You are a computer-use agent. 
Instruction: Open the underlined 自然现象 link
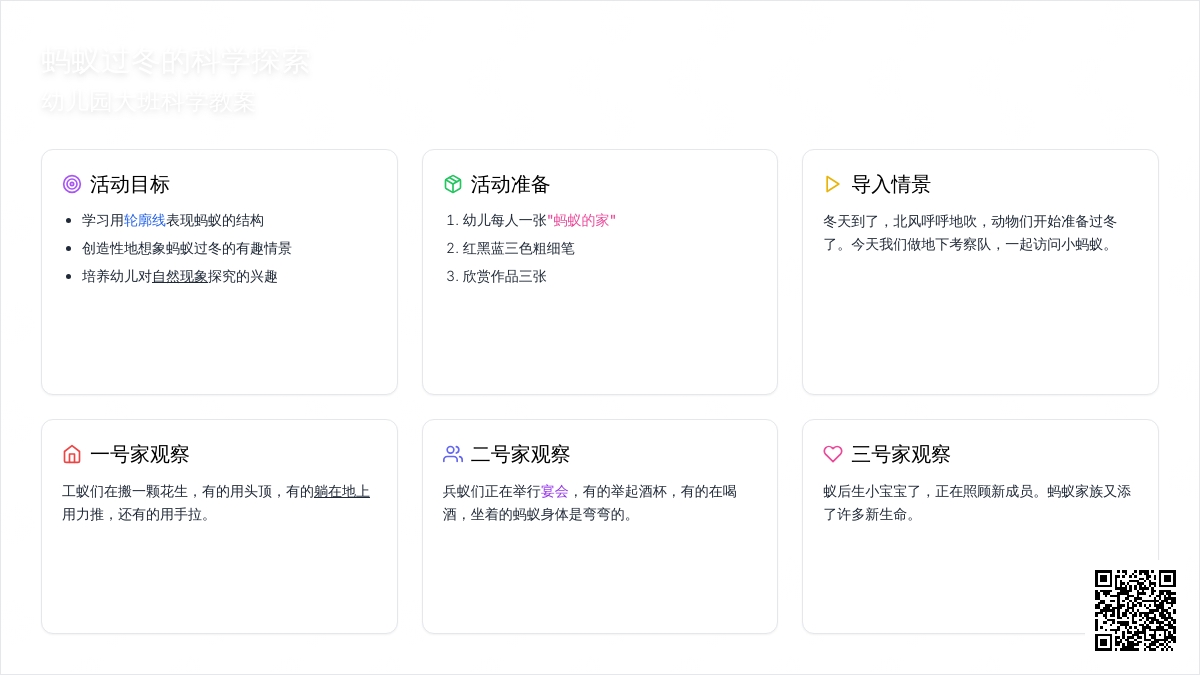click(180, 276)
